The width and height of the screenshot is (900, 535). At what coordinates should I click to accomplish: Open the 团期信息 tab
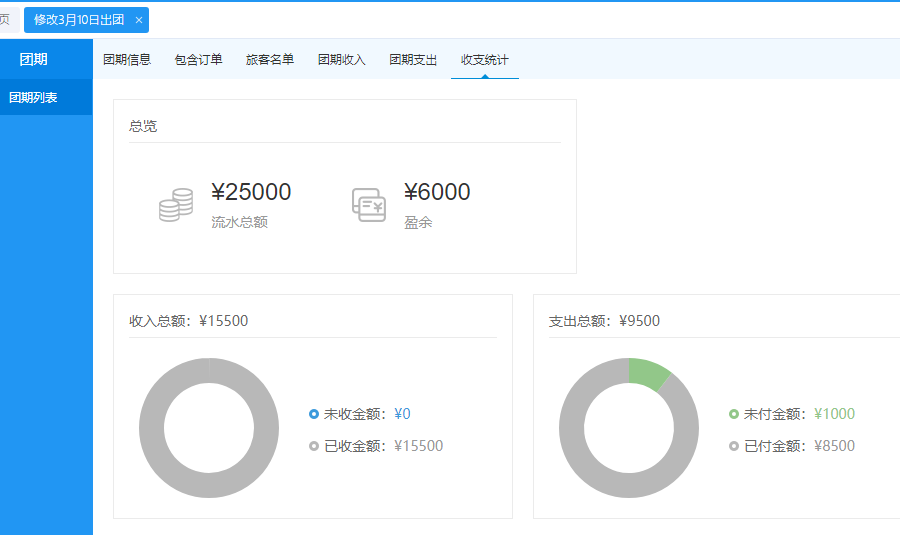coord(127,60)
